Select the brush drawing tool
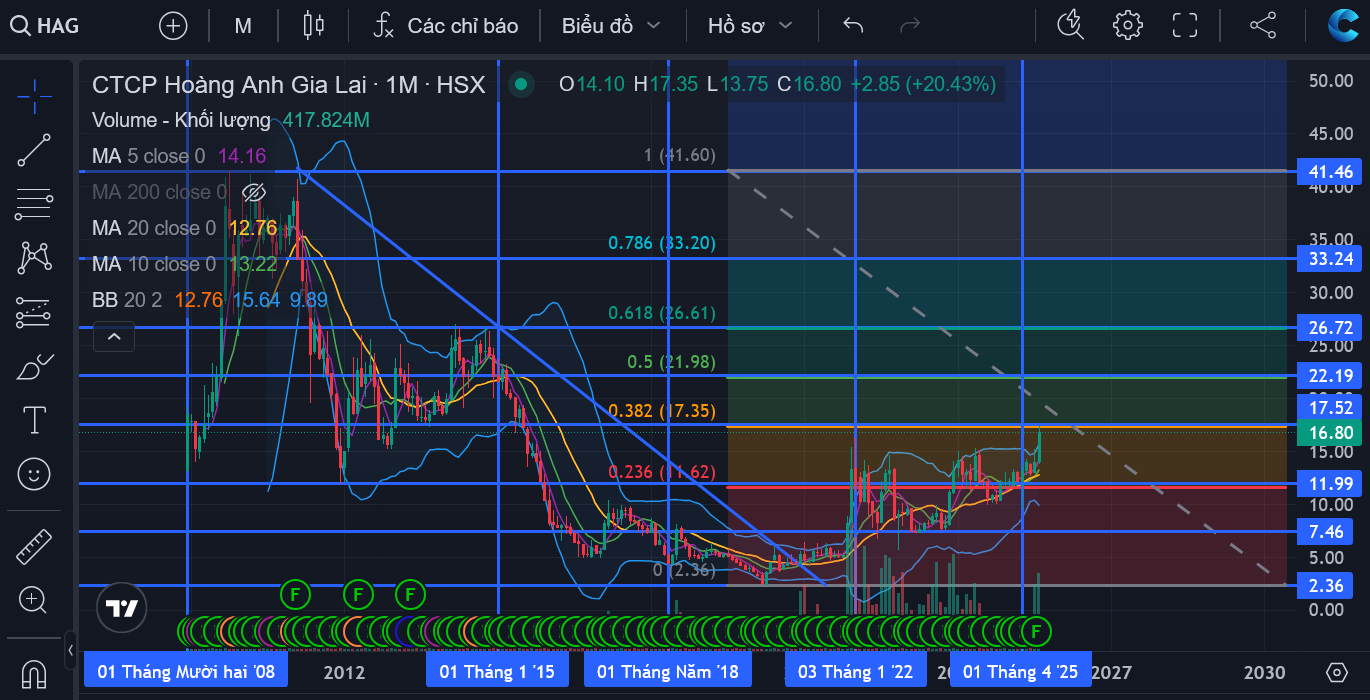Screen dimensions: 1370x700 click(x=34, y=366)
